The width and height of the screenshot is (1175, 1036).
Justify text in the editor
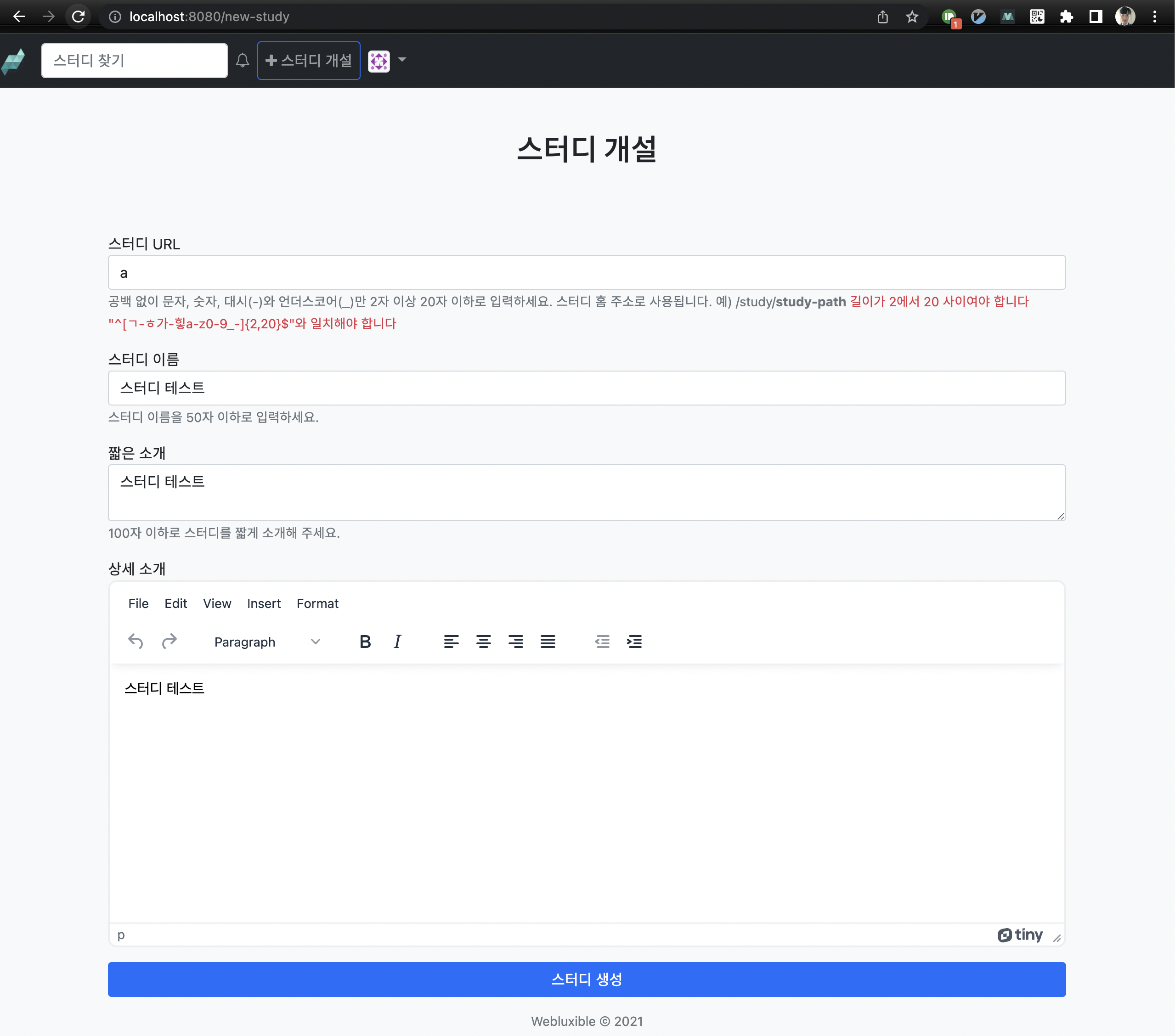(x=548, y=641)
